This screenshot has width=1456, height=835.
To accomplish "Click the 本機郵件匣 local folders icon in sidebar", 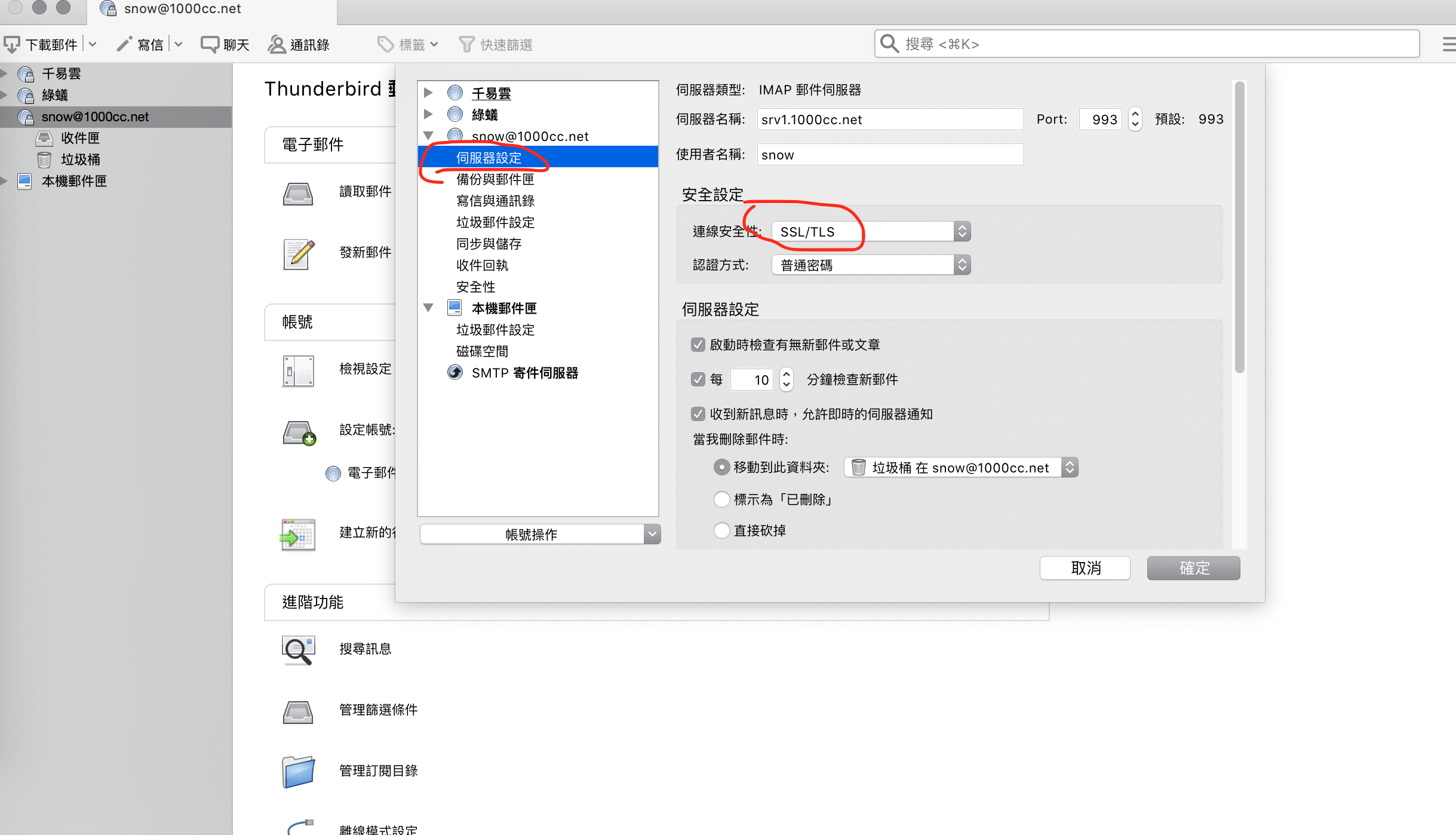I will click(24, 182).
